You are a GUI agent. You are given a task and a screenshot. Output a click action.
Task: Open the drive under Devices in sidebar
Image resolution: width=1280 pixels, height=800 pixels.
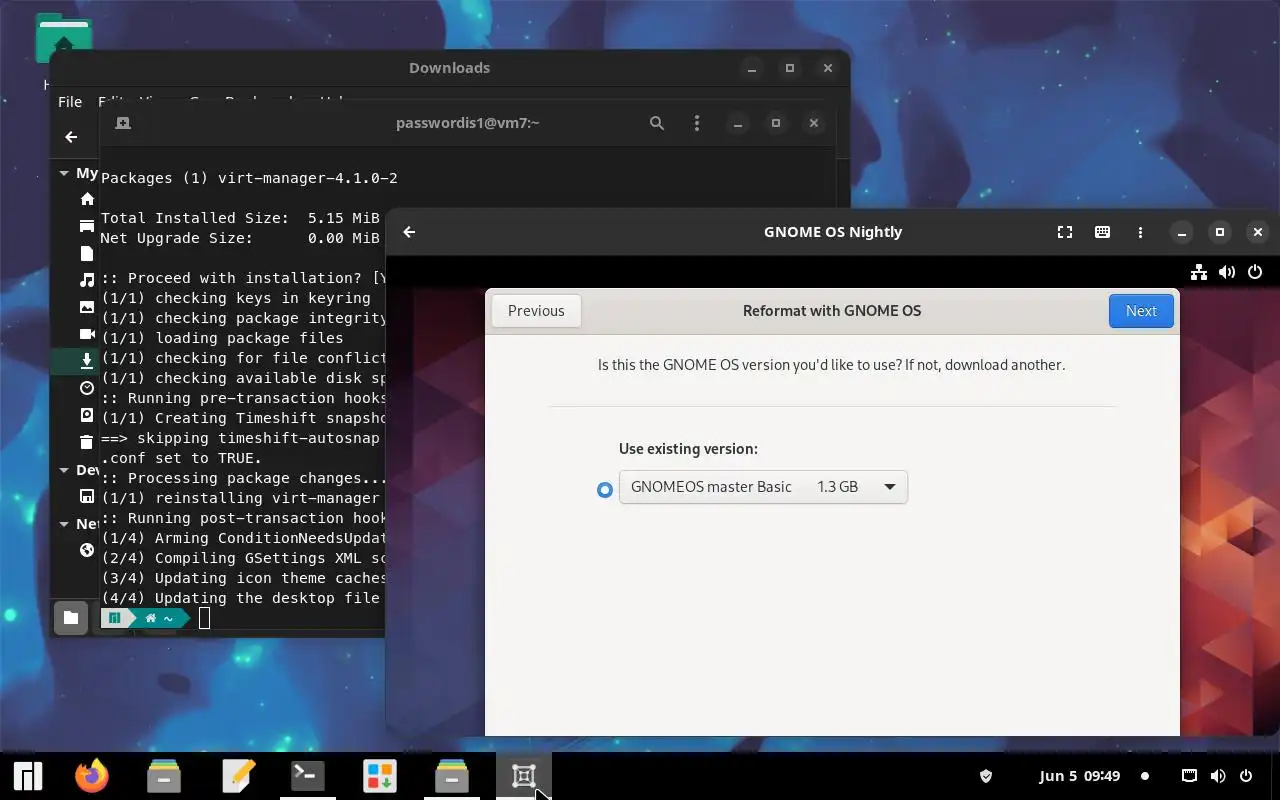click(87, 496)
